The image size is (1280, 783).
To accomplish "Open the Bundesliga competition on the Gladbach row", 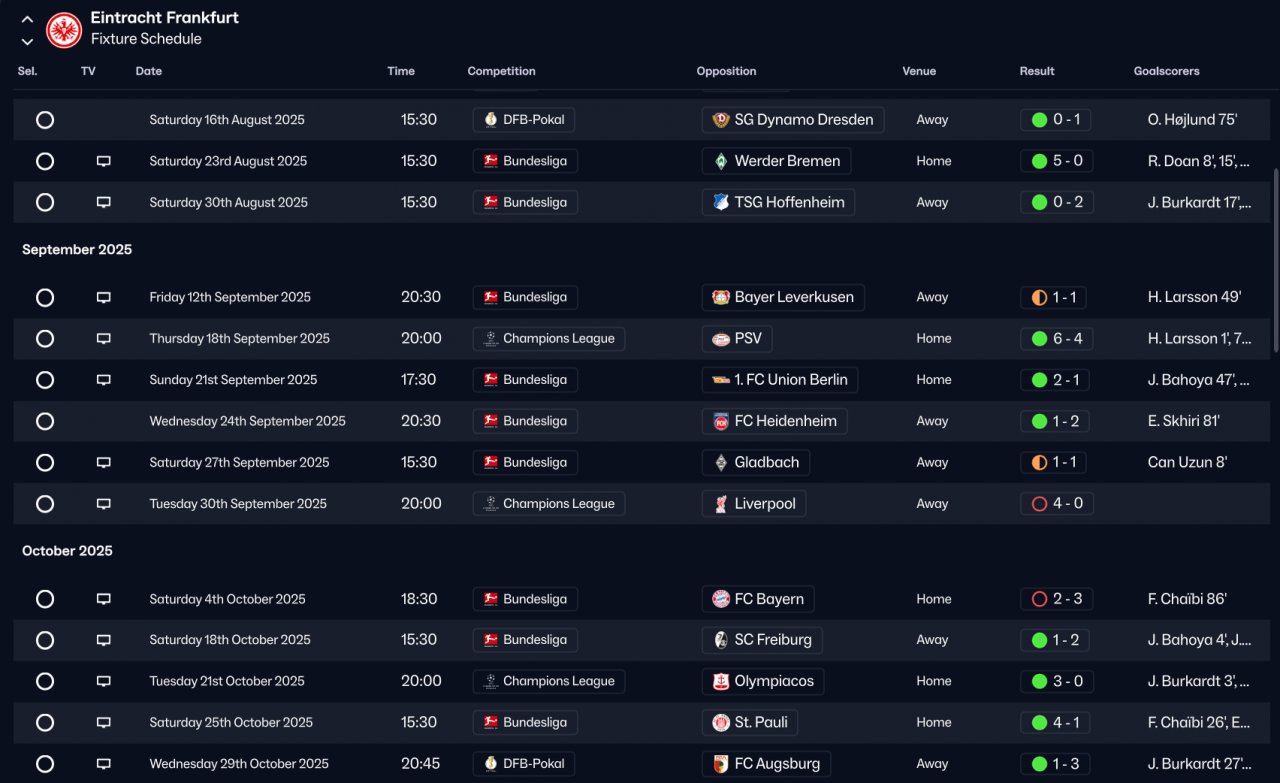I will pyautogui.click(x=525, y=462).
